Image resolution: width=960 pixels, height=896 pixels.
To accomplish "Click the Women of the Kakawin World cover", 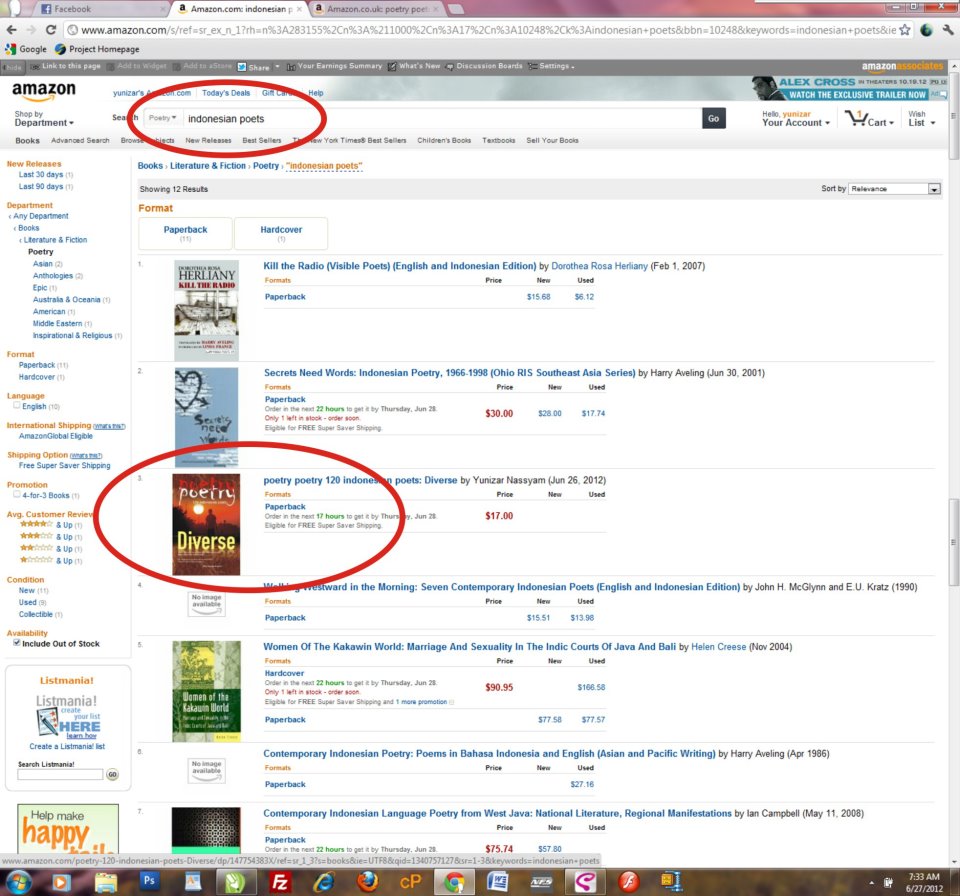I will pos(206,691).
